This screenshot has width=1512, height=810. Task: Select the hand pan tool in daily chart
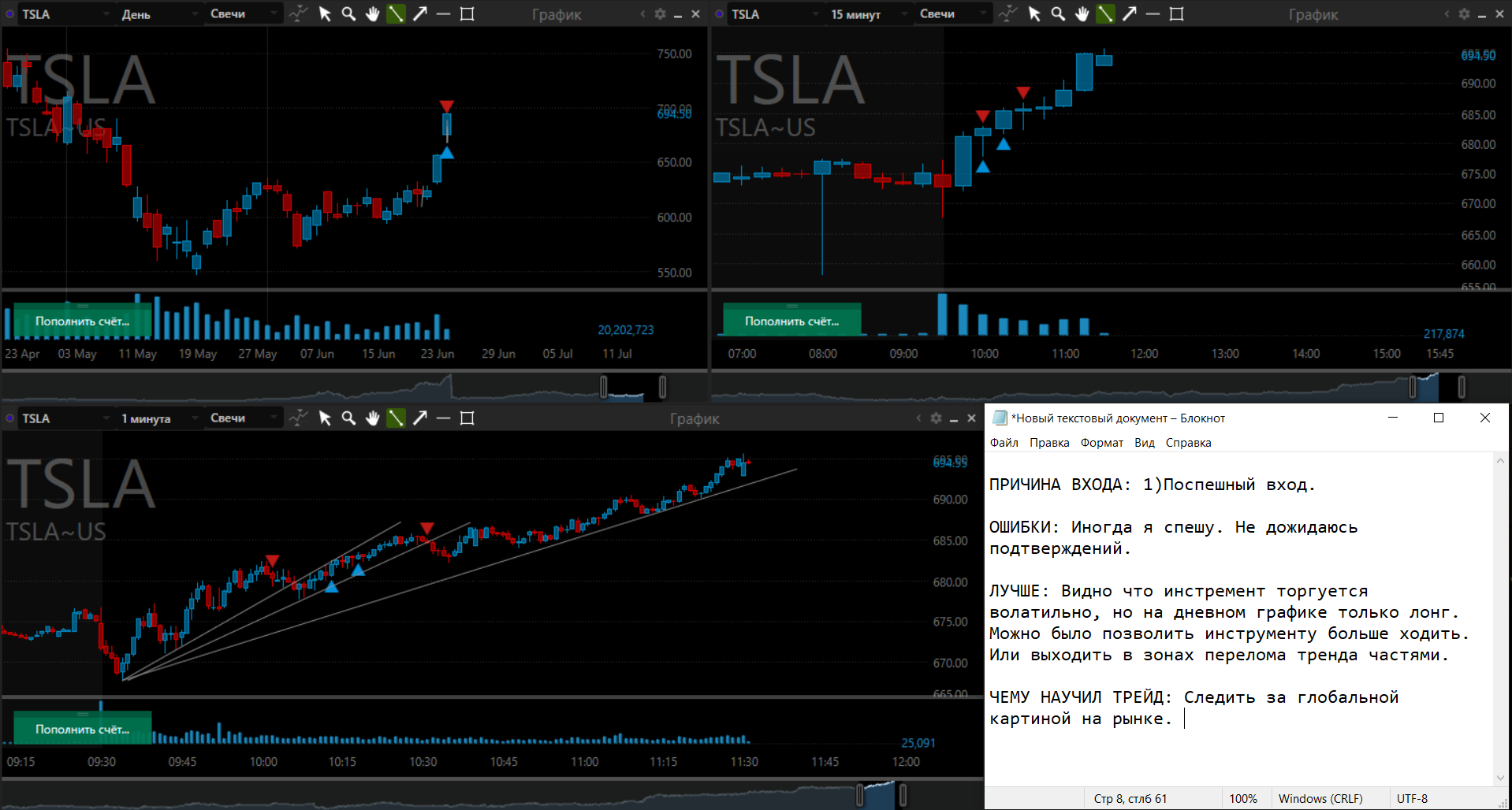pos(372,13)
